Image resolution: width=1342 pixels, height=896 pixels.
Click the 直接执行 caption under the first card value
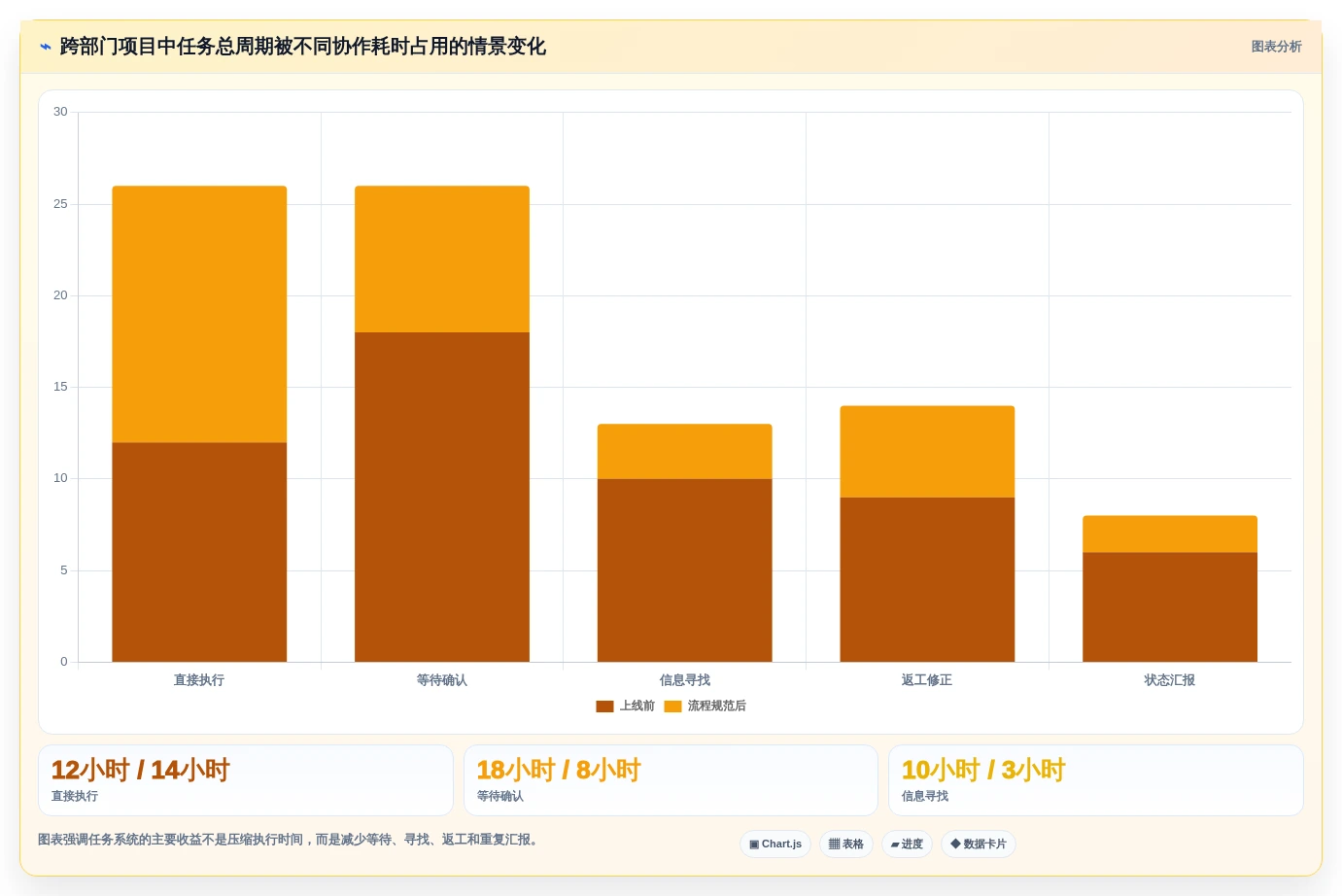75,796
